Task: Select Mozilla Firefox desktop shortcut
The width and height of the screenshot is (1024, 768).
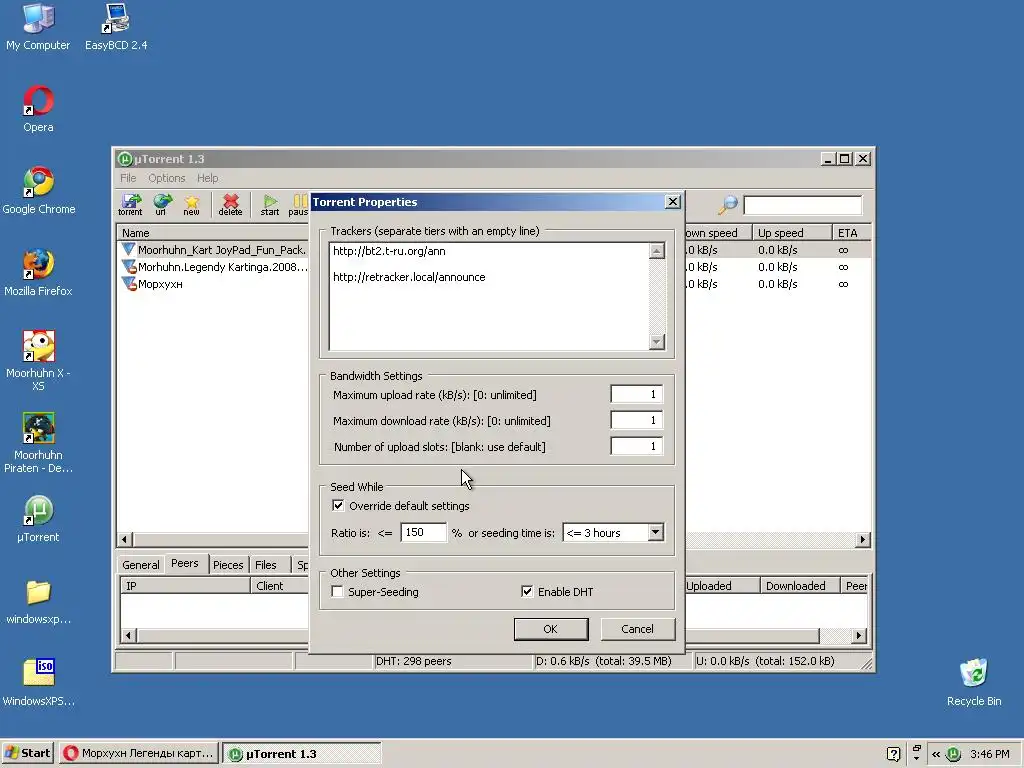Action: (38, 273)
